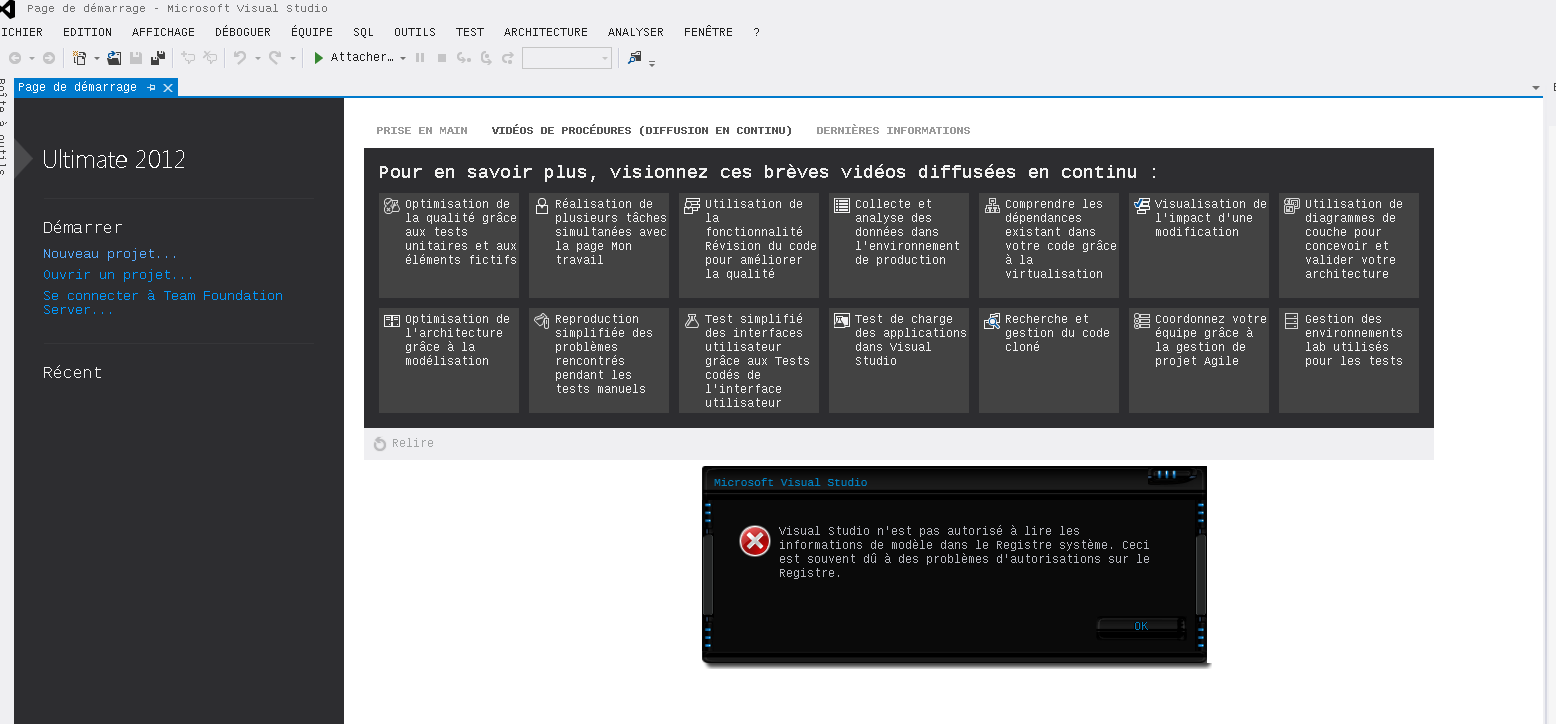
Task: Click the Attacher button label
Action: click(362, 58)
